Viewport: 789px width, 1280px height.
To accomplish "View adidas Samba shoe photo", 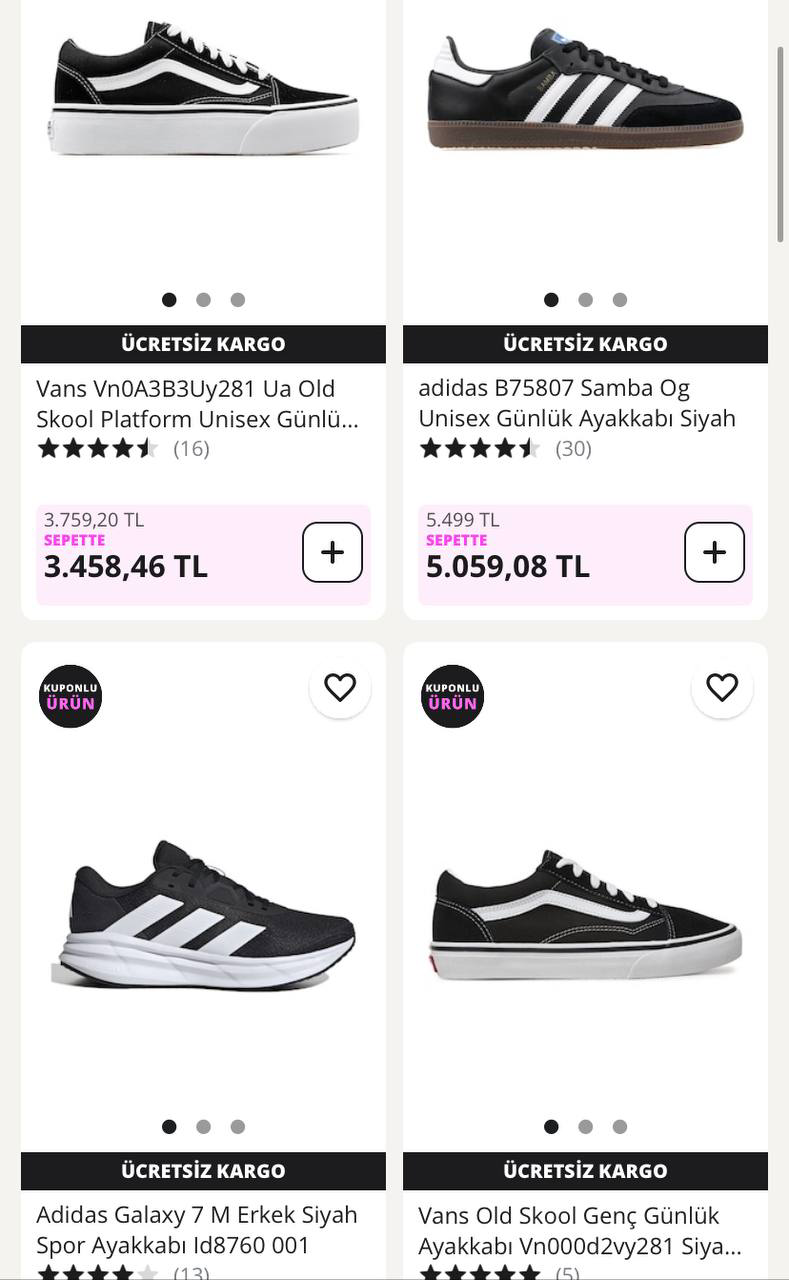I will coord(585,90).
